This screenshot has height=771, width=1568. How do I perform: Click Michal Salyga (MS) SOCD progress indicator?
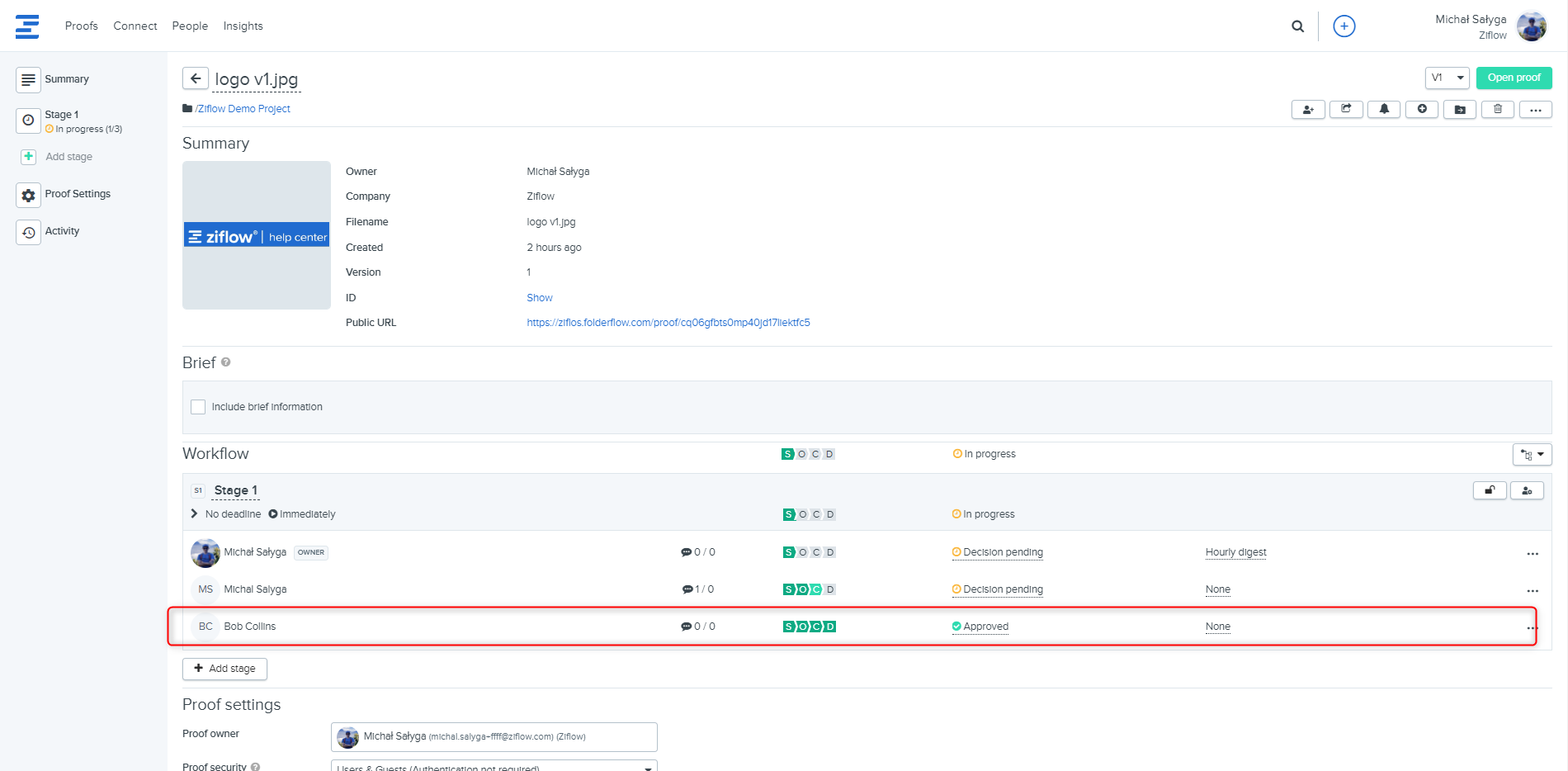click(x=810, y=589)
